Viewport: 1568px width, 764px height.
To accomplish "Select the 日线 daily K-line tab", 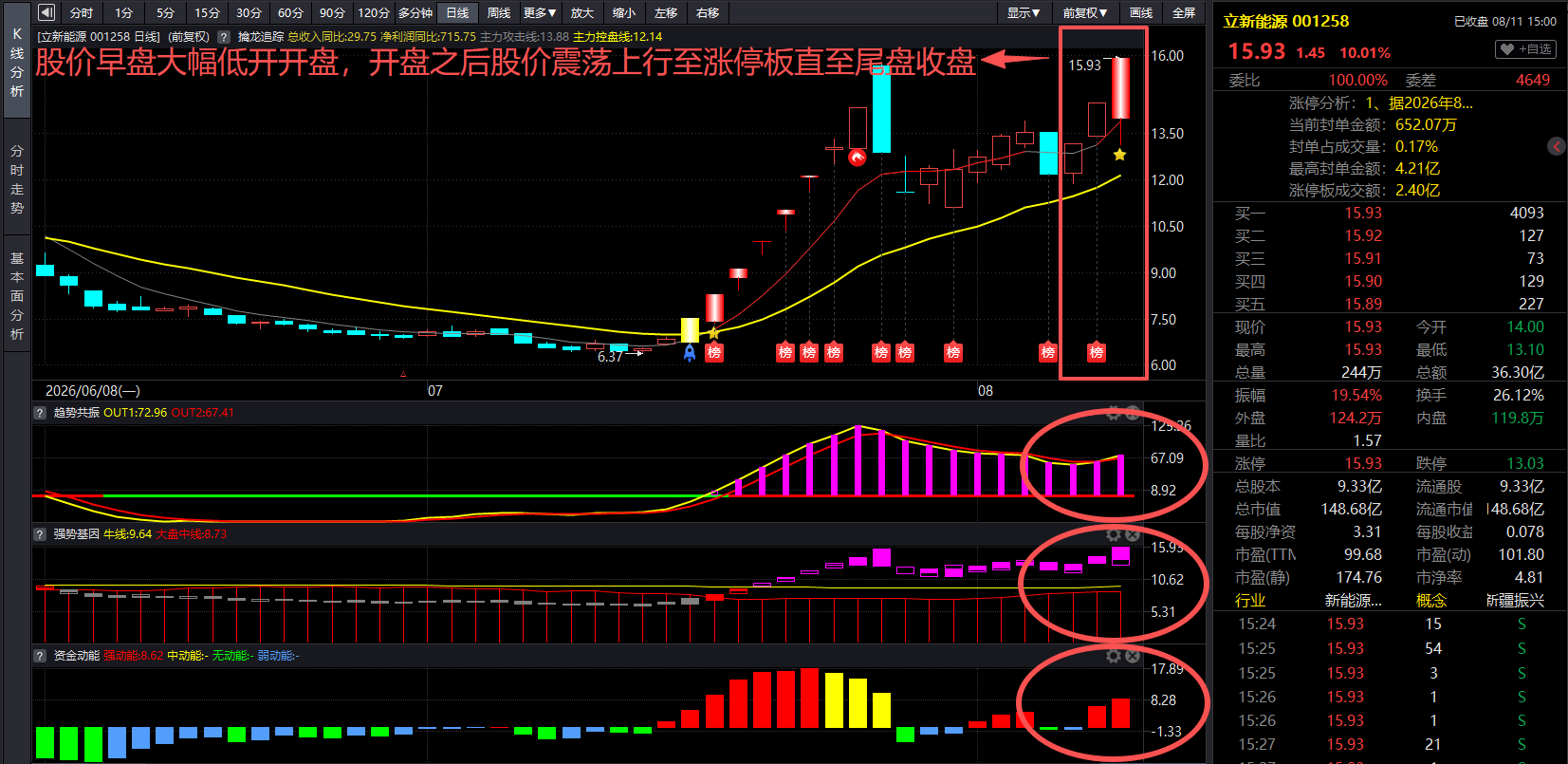I will point(457,12).
